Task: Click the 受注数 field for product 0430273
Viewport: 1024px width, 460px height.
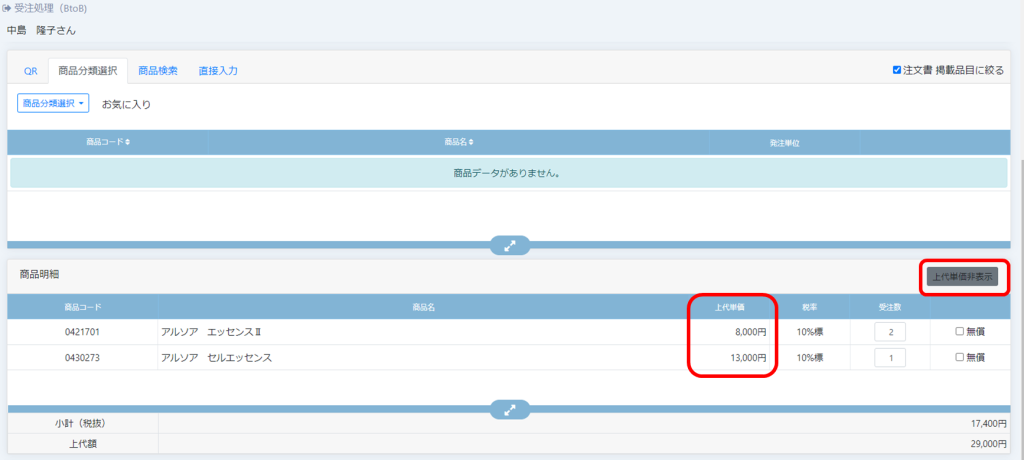Action: [890, 357]
